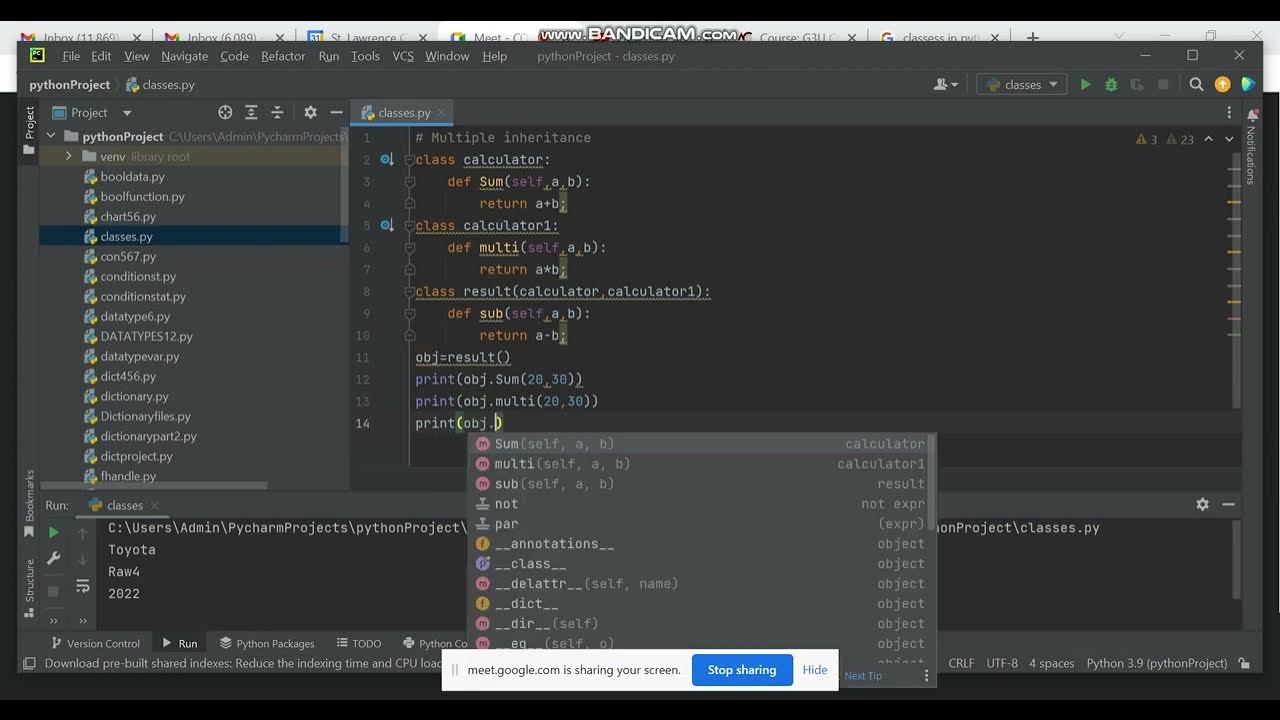Collapse all items in Project panel
The width and height of the screenshot is (1280, 720).
277,113
